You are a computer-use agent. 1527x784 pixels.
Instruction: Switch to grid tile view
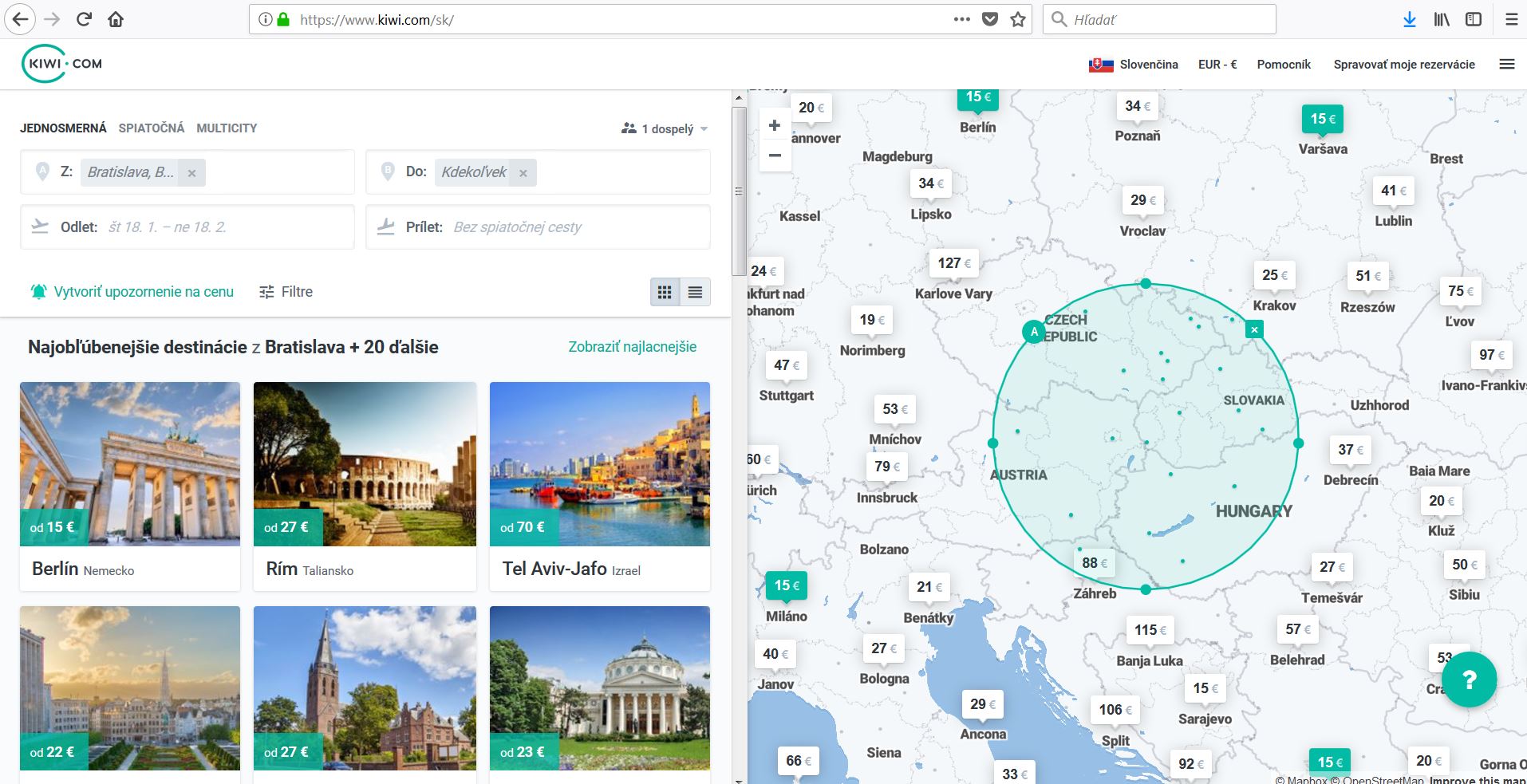[x=665, y=293]
